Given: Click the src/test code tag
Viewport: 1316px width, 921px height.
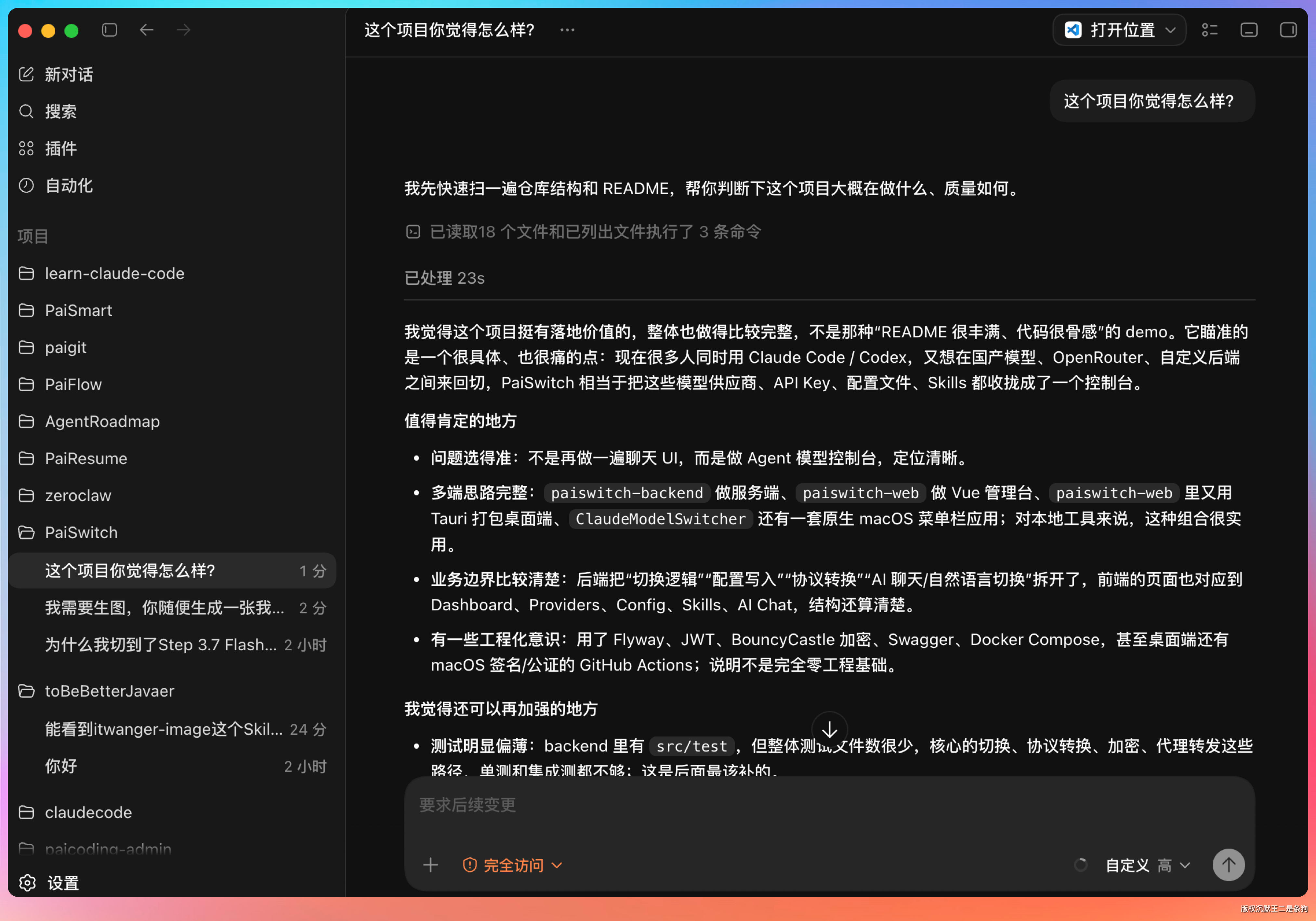Looking at the screenshot, I should 692,746.
